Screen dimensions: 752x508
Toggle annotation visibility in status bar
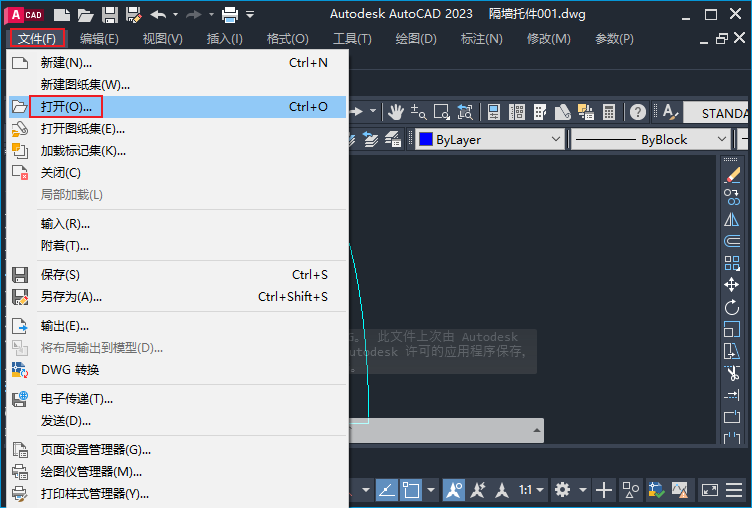coord(454,490)
